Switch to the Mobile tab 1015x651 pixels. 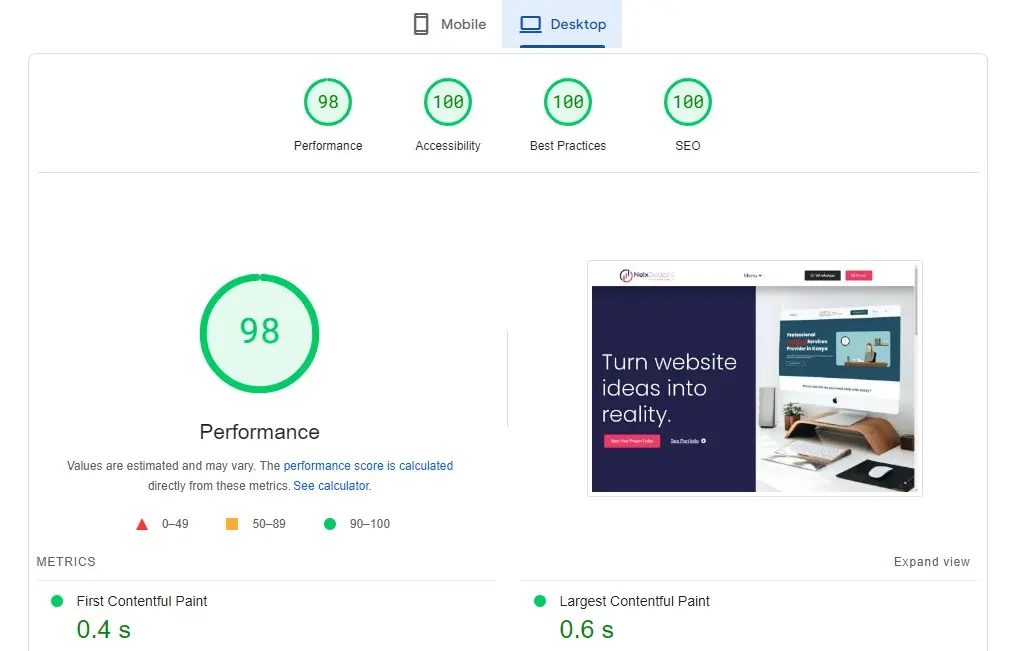coord(448,24)
